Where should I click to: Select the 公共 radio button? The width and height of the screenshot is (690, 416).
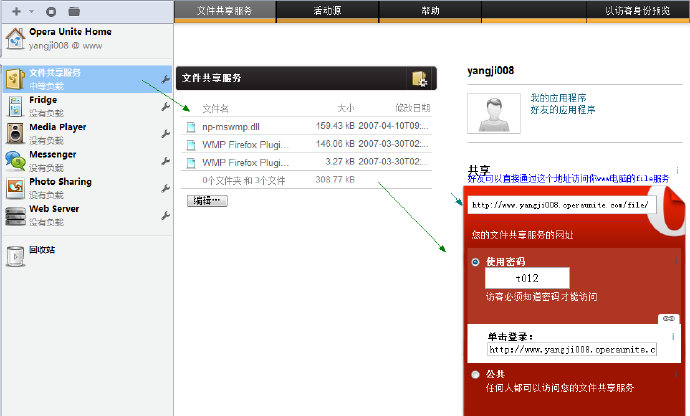tap(475, 375)
